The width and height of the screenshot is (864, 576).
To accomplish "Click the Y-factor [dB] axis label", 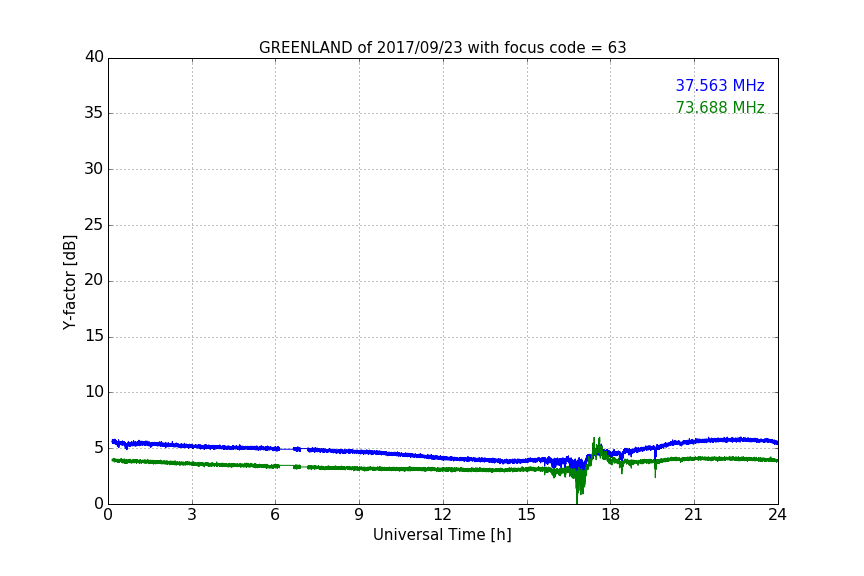I will pos(69,282).
